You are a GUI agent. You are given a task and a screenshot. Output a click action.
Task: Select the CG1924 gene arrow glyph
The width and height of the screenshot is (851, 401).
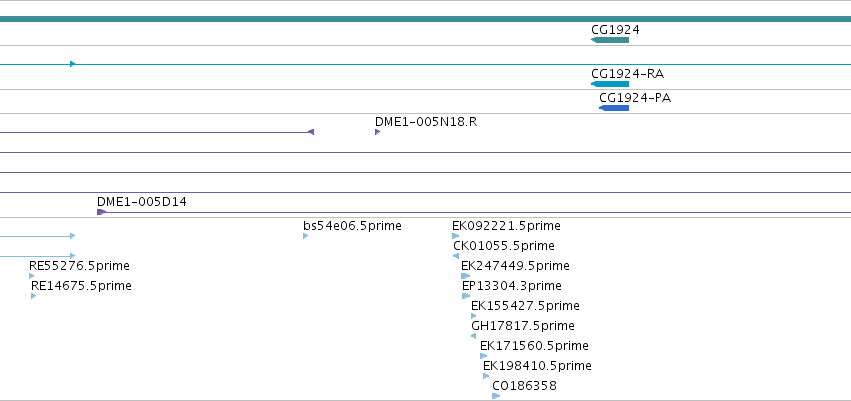[609, 40]
